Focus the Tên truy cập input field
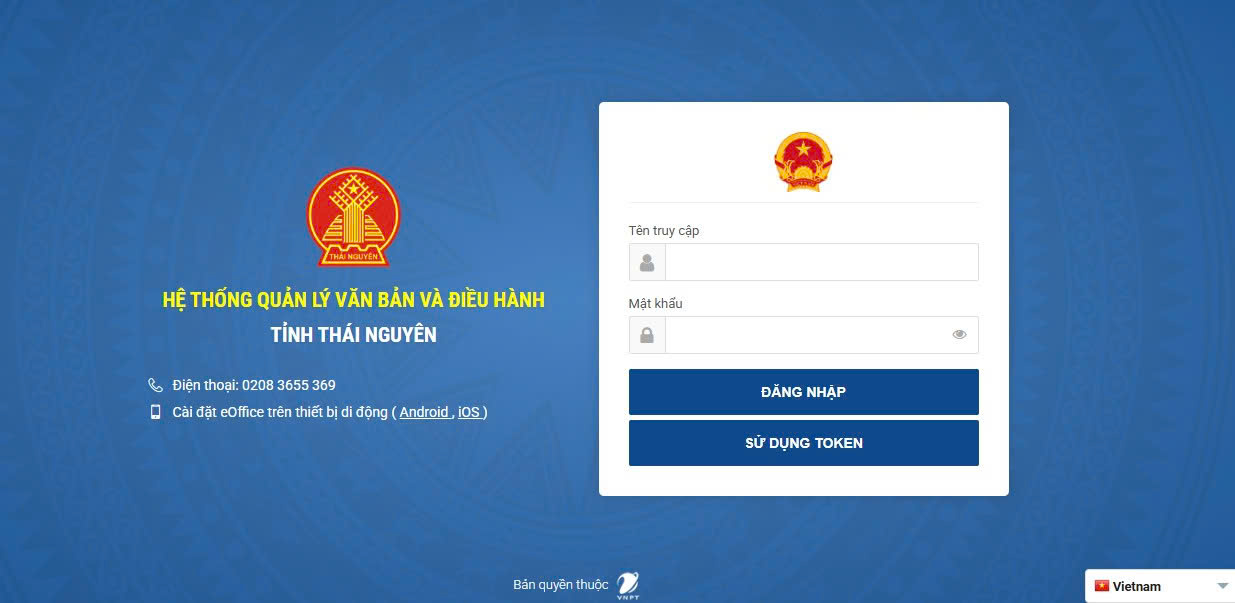 coord(821,262)
